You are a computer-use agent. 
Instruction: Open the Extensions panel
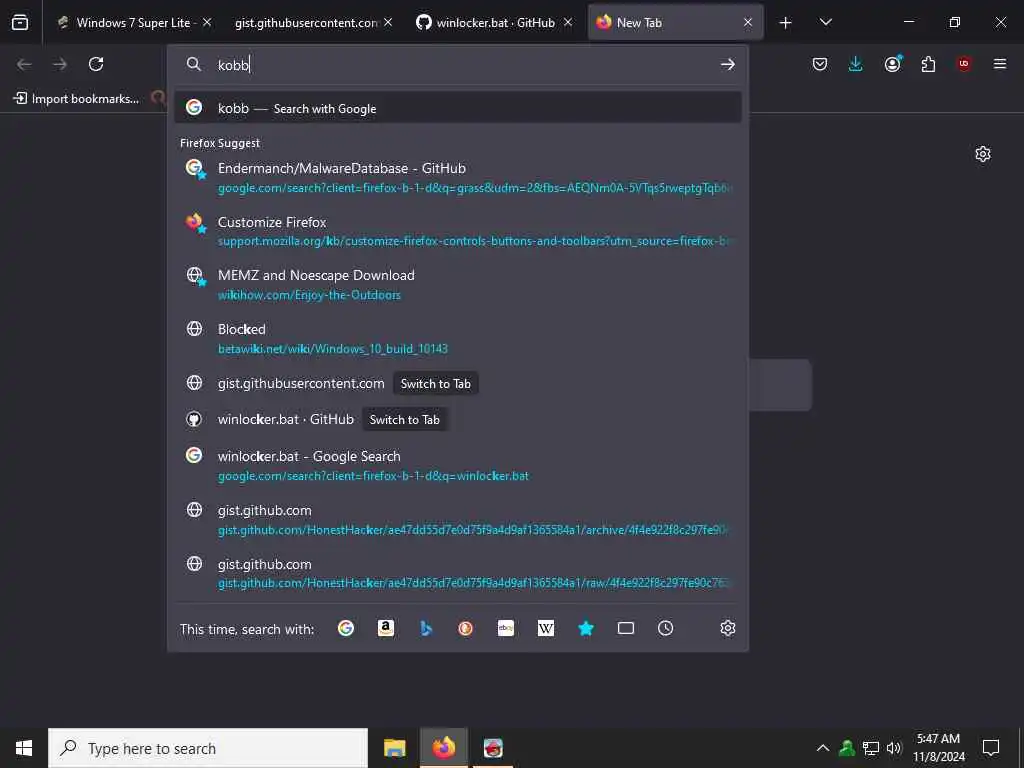[x=928, y=64]
